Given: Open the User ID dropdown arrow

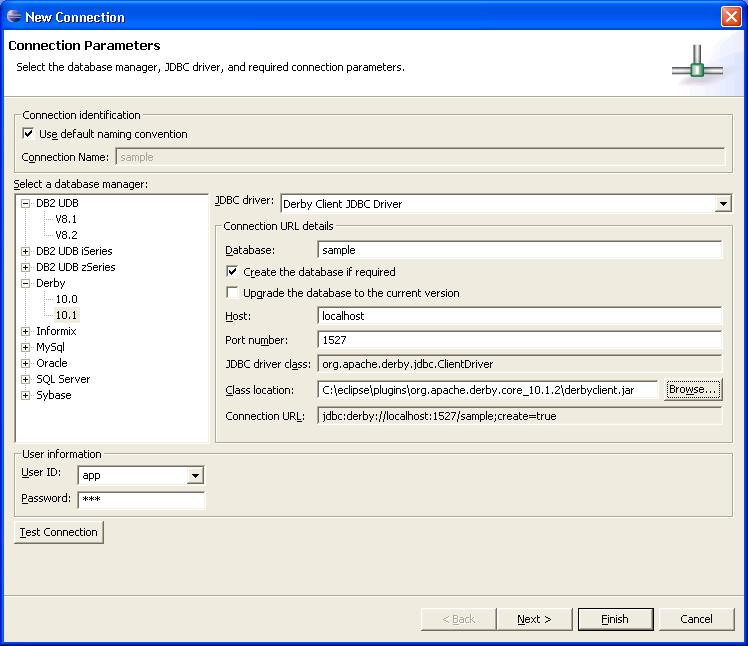Looking at the screenshot, I should click(195, 475).
